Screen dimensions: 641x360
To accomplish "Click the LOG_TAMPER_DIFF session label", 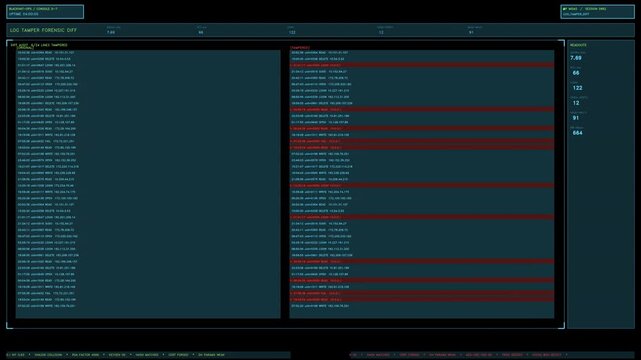I will (576, 14).
